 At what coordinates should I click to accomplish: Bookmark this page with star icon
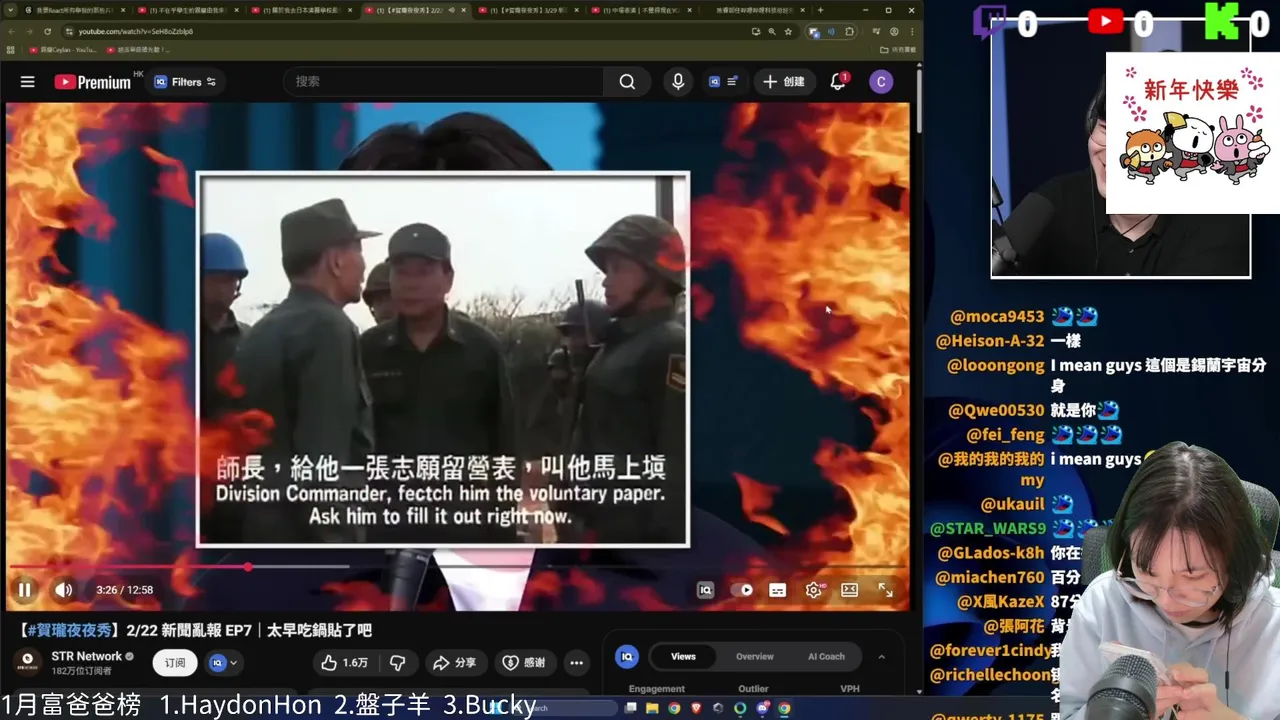point(788,31)
